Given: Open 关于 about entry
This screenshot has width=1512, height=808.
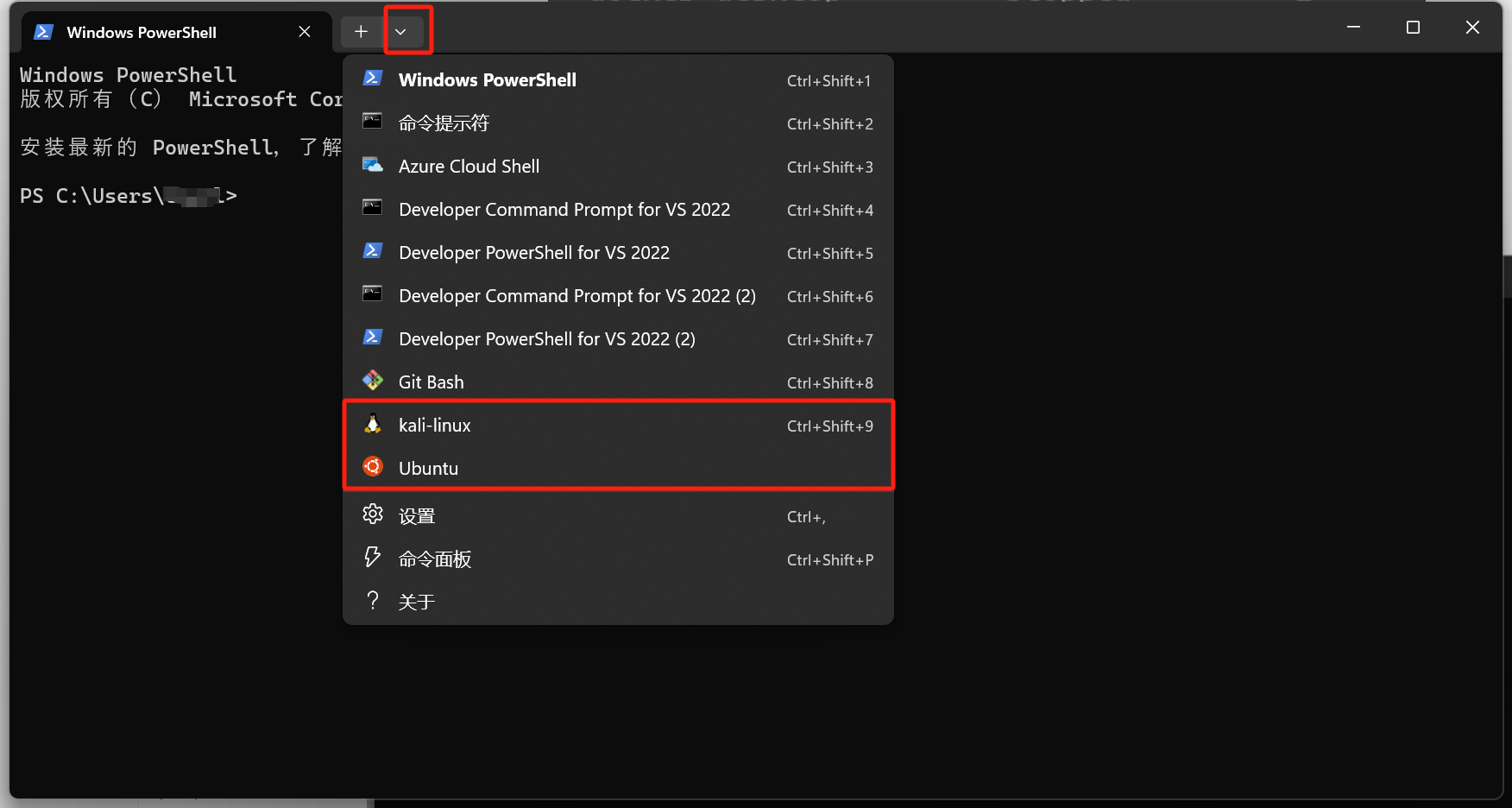Looking at the screenshot, I should 618,602.
